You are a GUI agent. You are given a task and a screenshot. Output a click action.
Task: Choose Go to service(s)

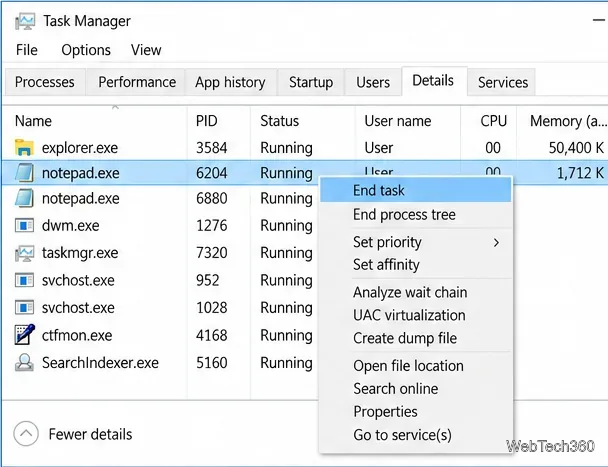pyautogui.click(x=416, y=435)
